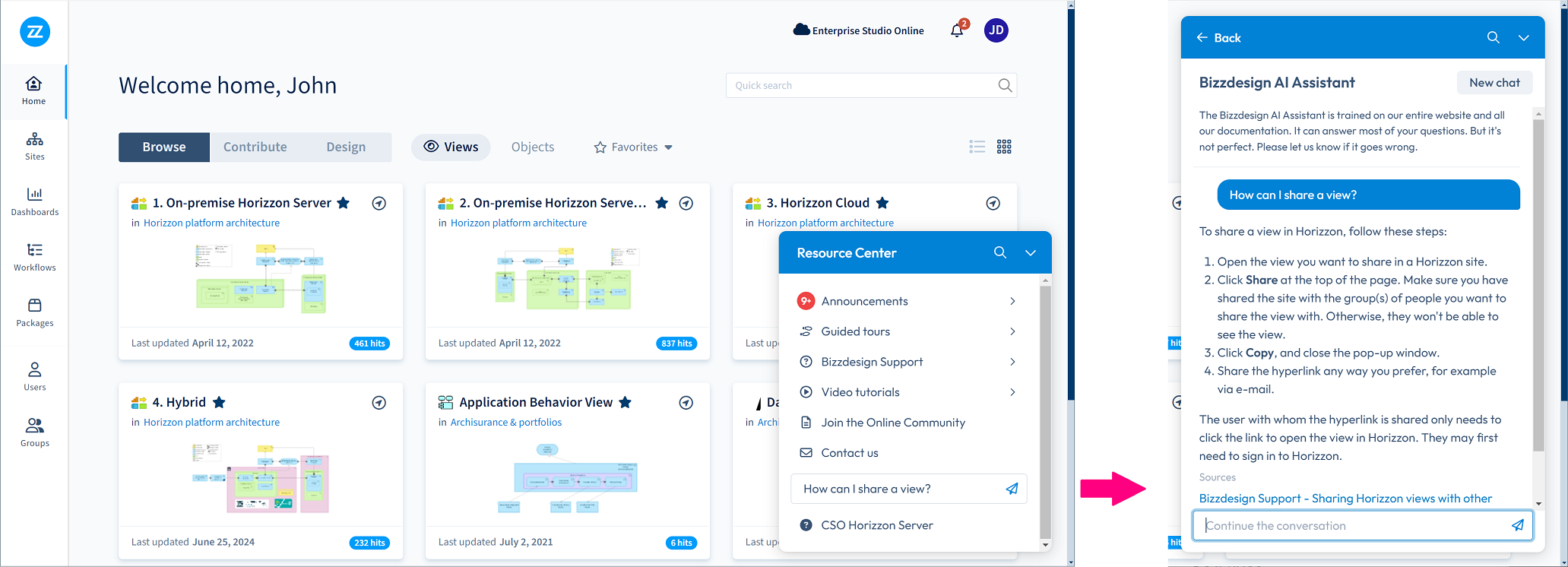Click the New chat button
Screen dimensions: 1568x567
[x=1494, y=83]
